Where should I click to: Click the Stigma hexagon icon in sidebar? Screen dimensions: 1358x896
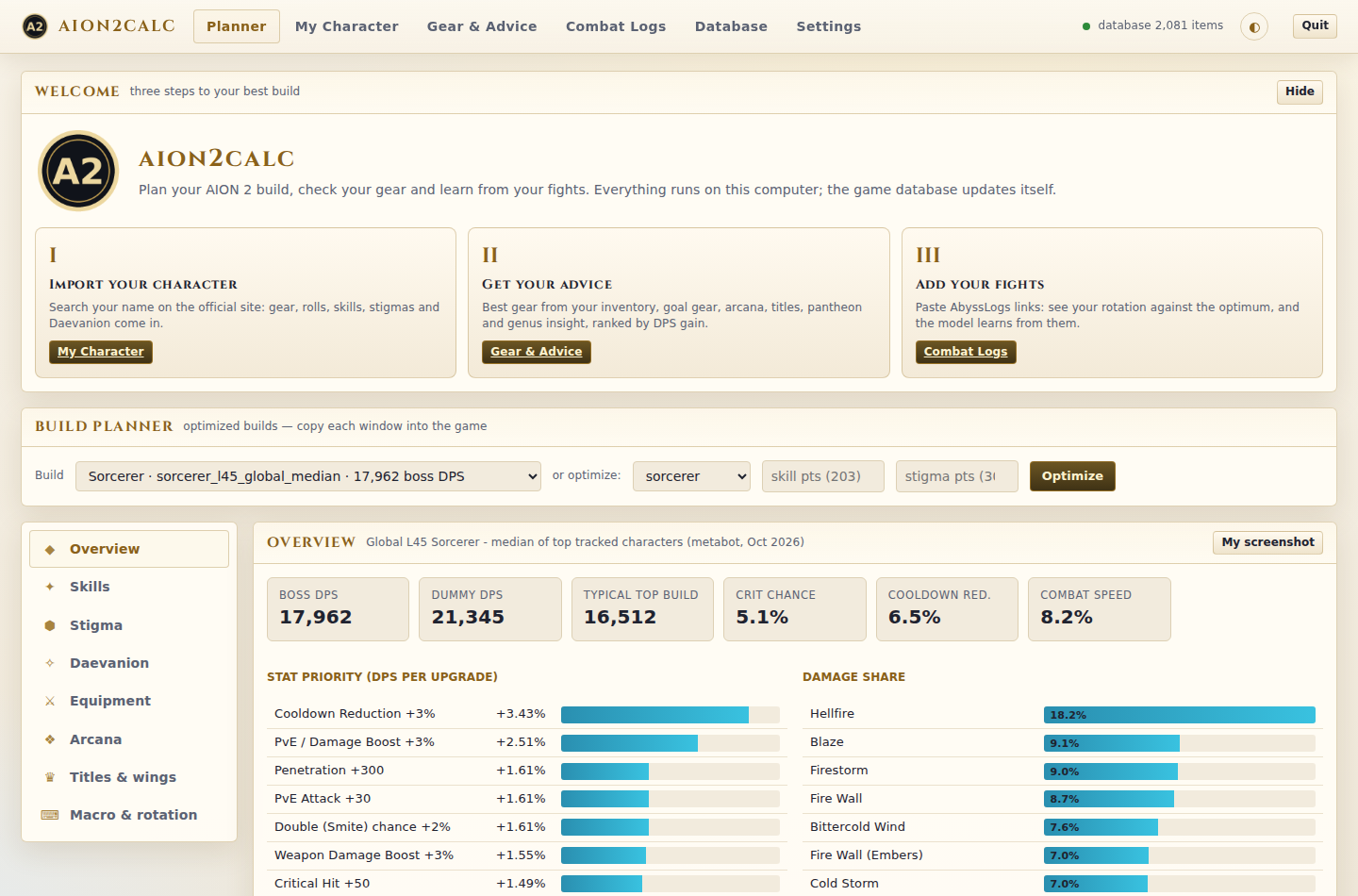coord(50,625)
